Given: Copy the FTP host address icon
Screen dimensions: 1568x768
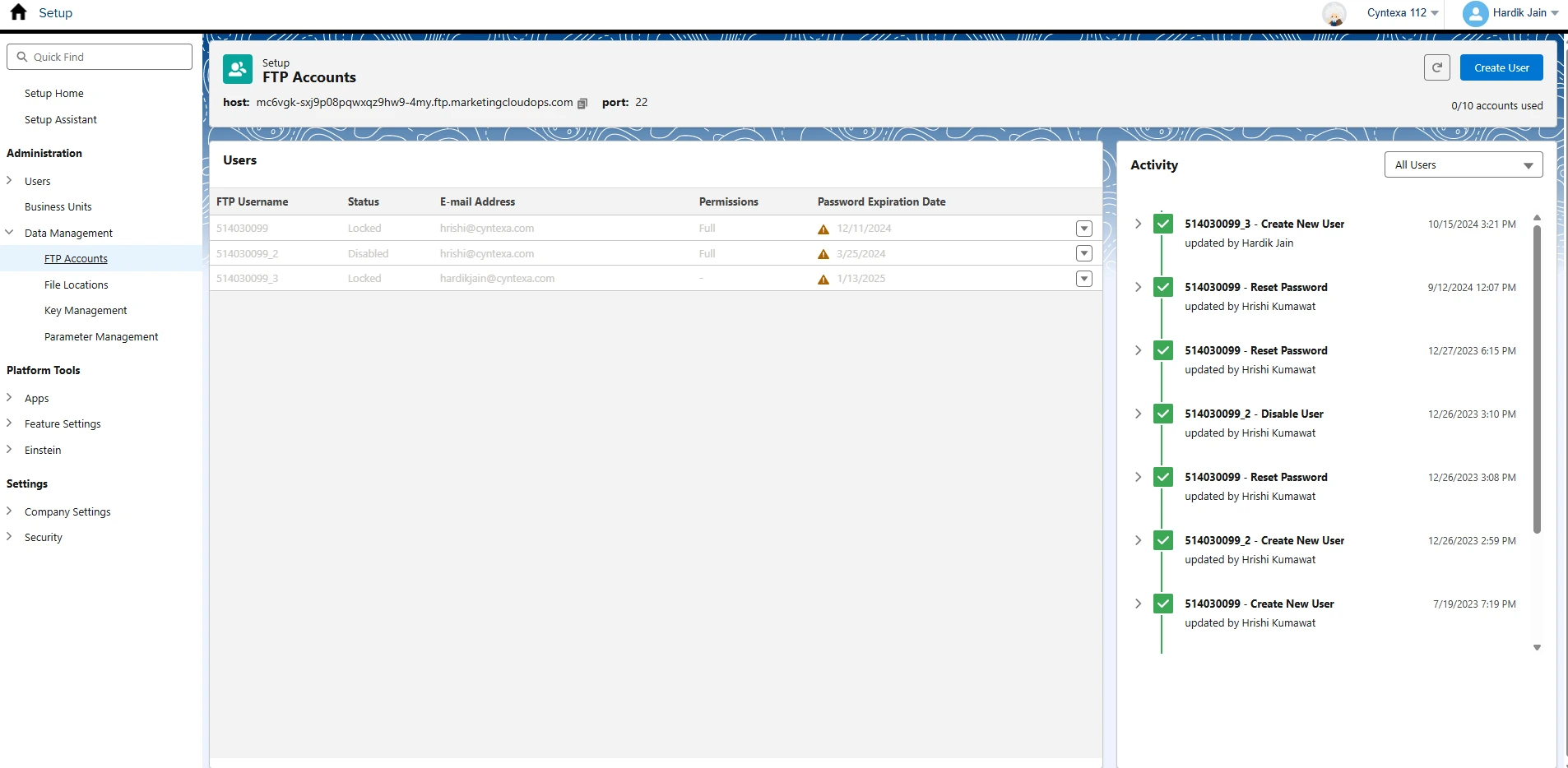Looking at the screenshot, I should point(582,104).
